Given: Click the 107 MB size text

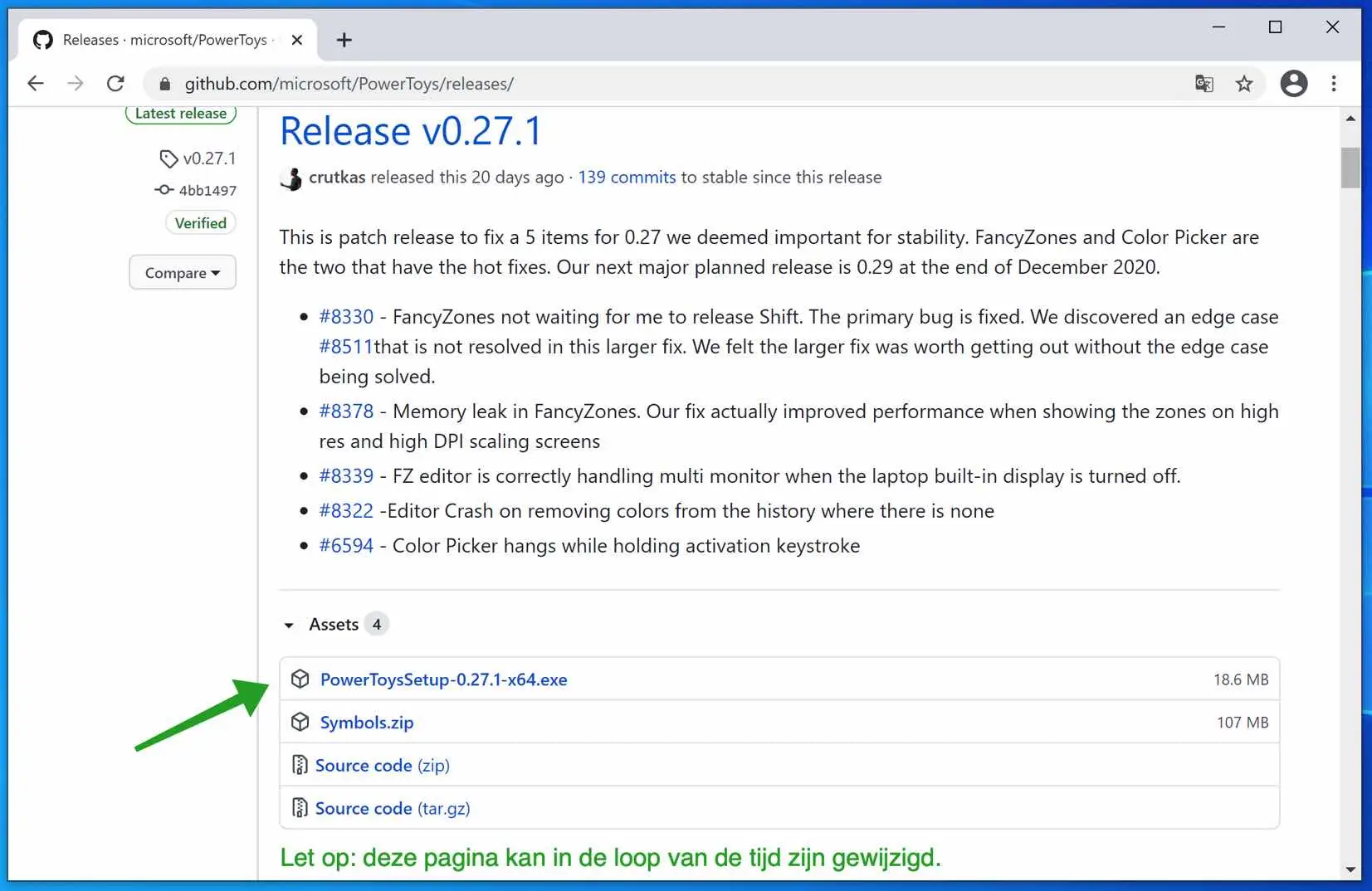Looking at the screenshot, I should click(1243, 723).
